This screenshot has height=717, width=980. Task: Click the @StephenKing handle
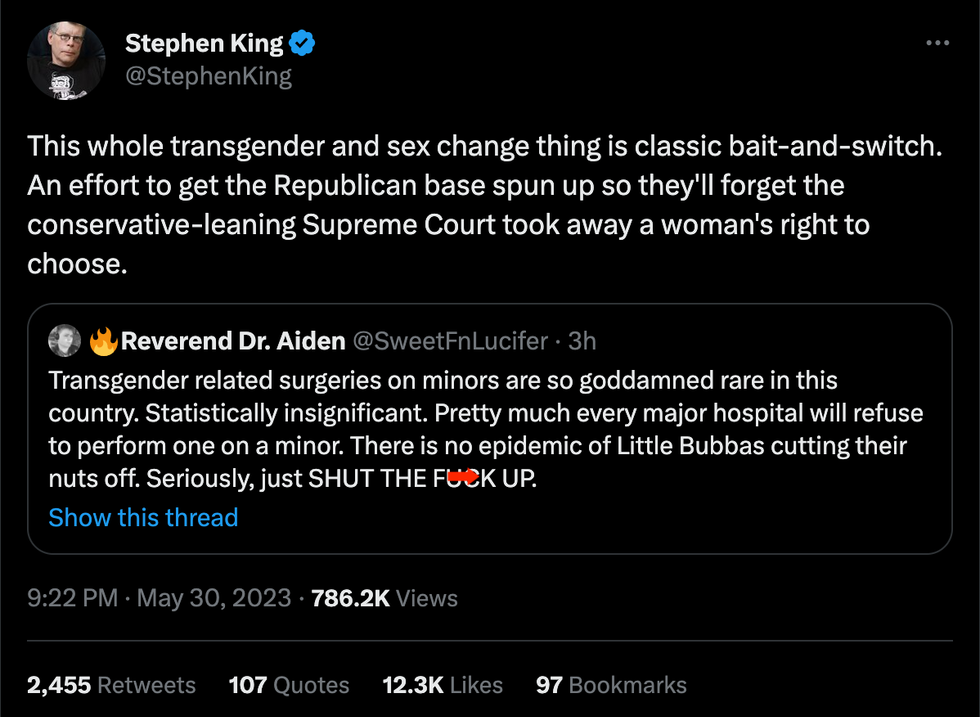click(x=210, y=75)
